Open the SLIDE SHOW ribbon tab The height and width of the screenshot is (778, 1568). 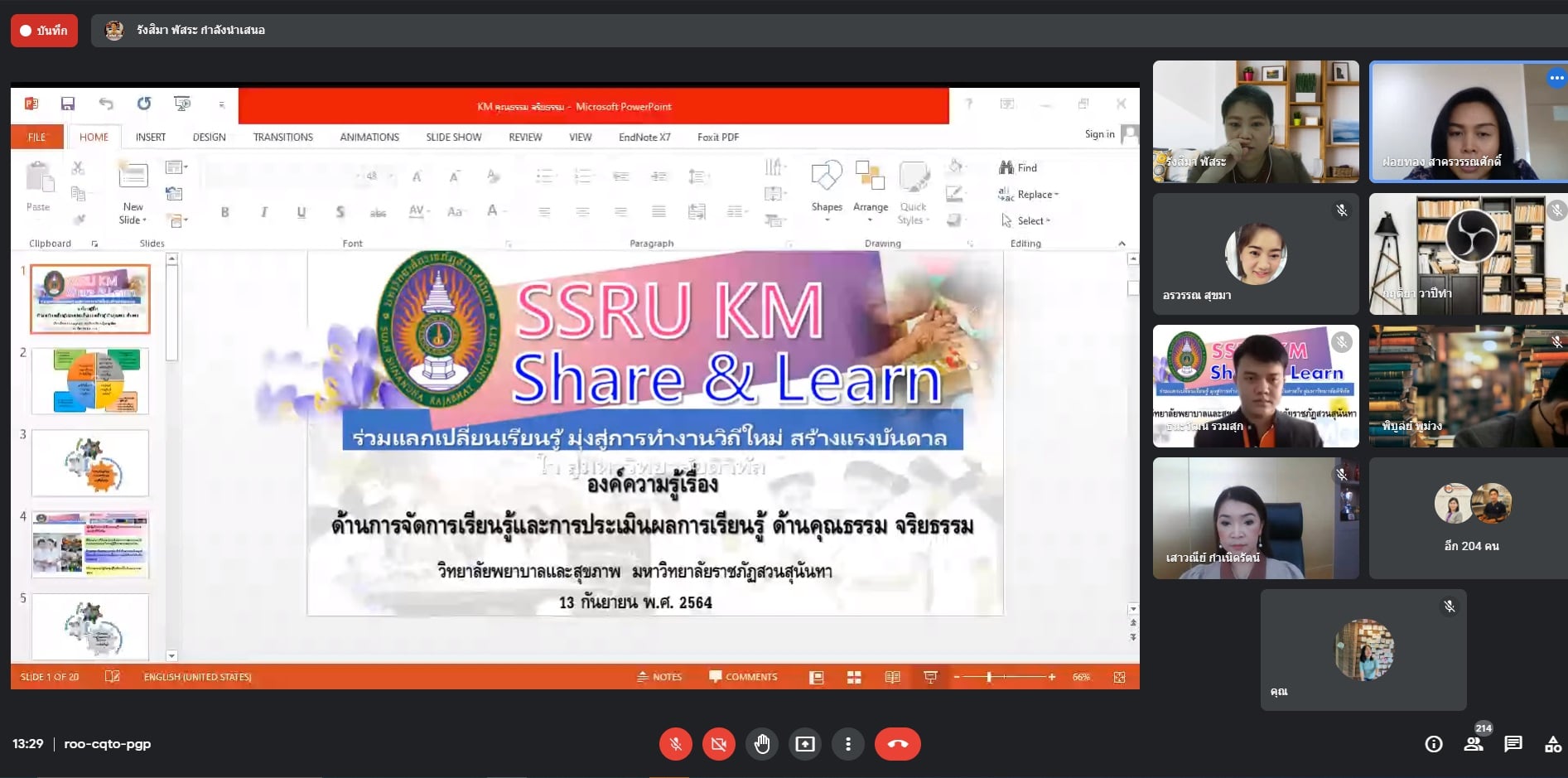[453, 138]
